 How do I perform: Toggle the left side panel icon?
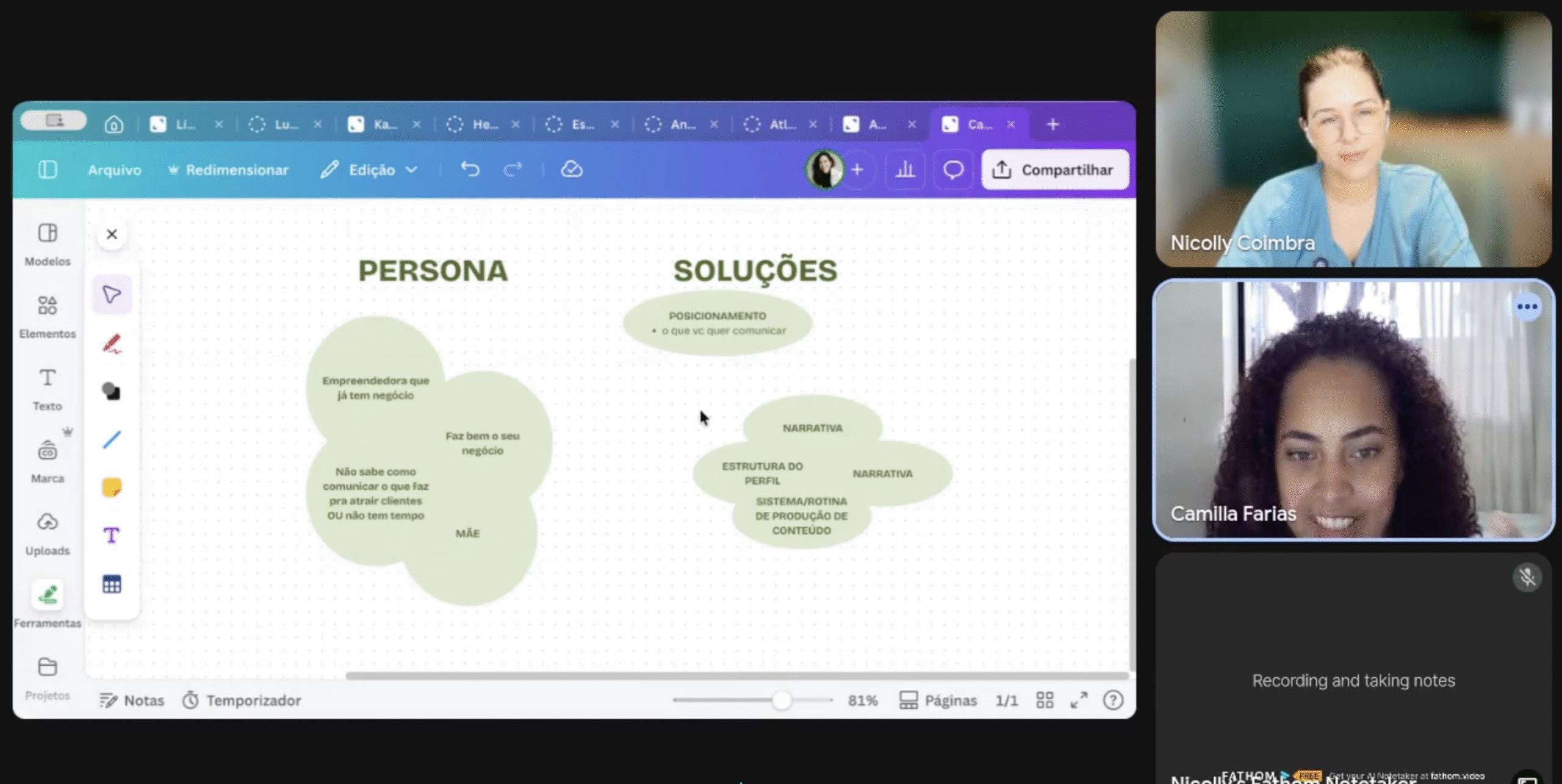48,169
